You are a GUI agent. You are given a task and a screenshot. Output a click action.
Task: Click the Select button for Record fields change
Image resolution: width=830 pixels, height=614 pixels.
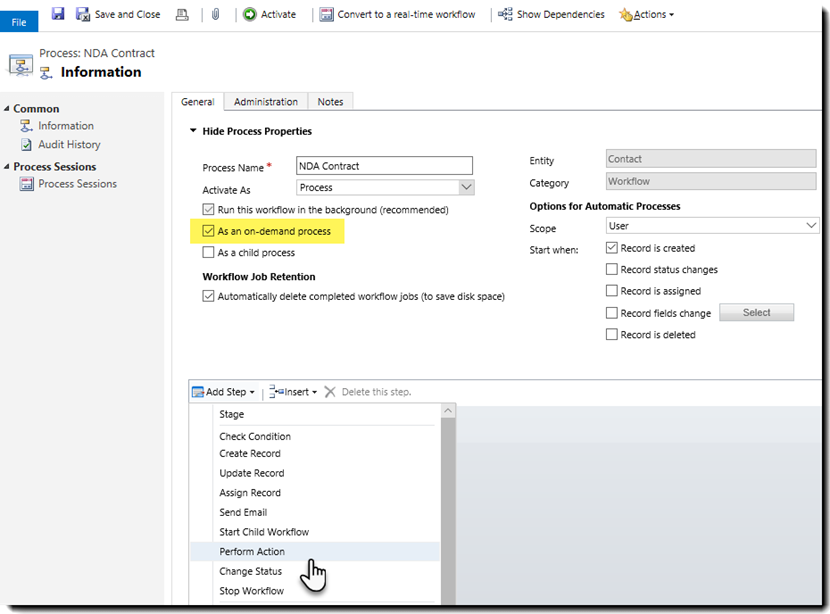757,312
